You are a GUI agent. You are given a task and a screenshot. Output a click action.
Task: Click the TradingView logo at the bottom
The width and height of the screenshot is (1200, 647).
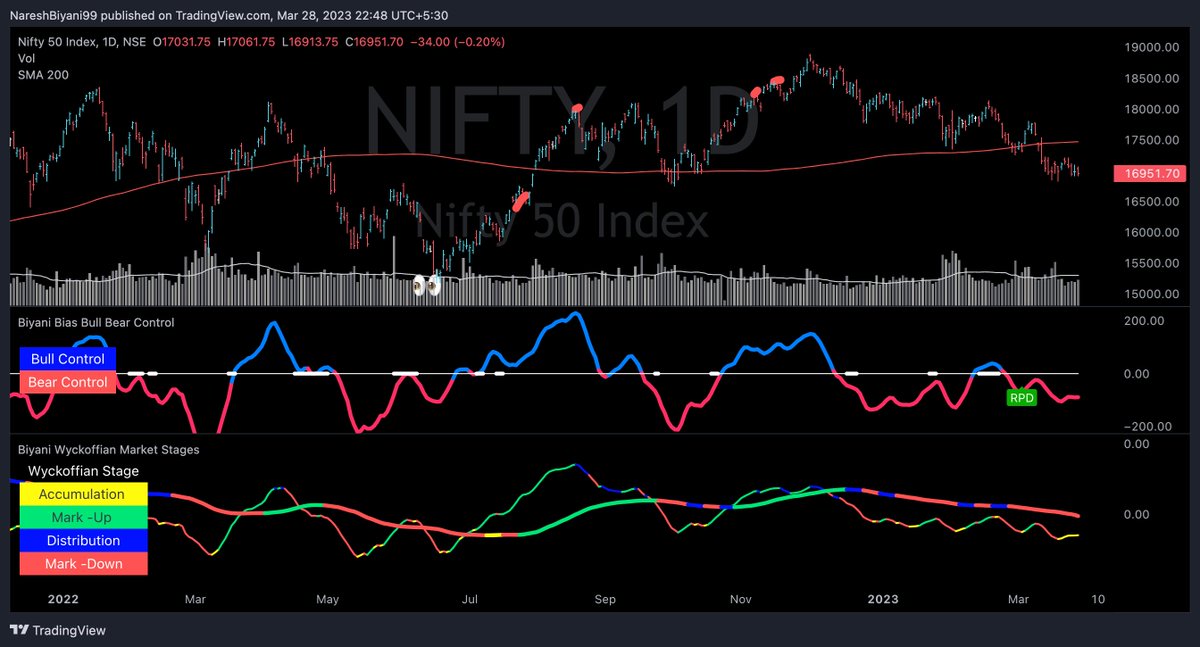(57, 631)
